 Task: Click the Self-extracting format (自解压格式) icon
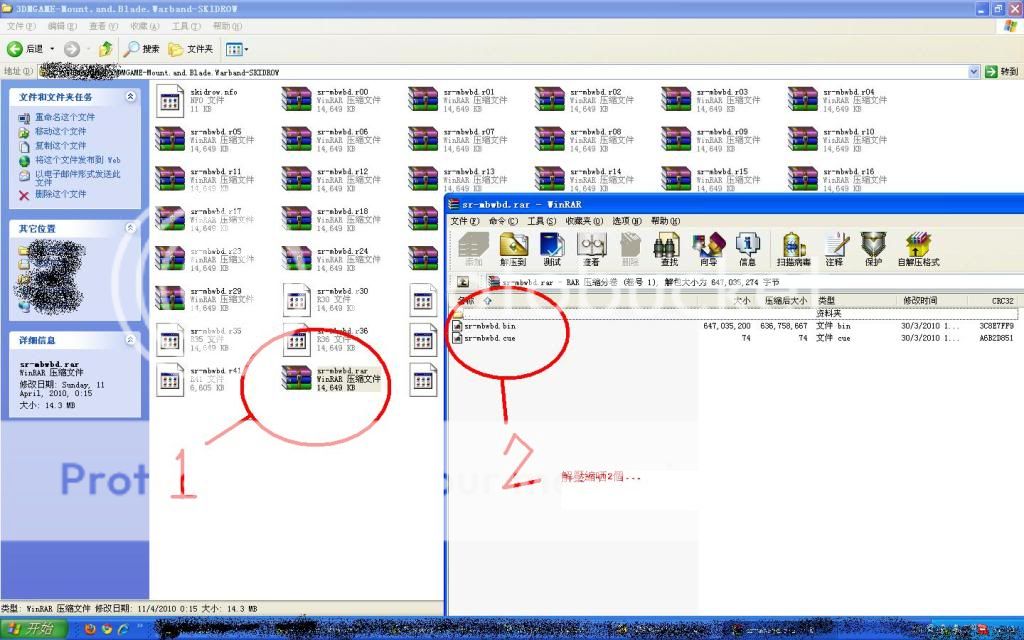(x=918, y=248)
